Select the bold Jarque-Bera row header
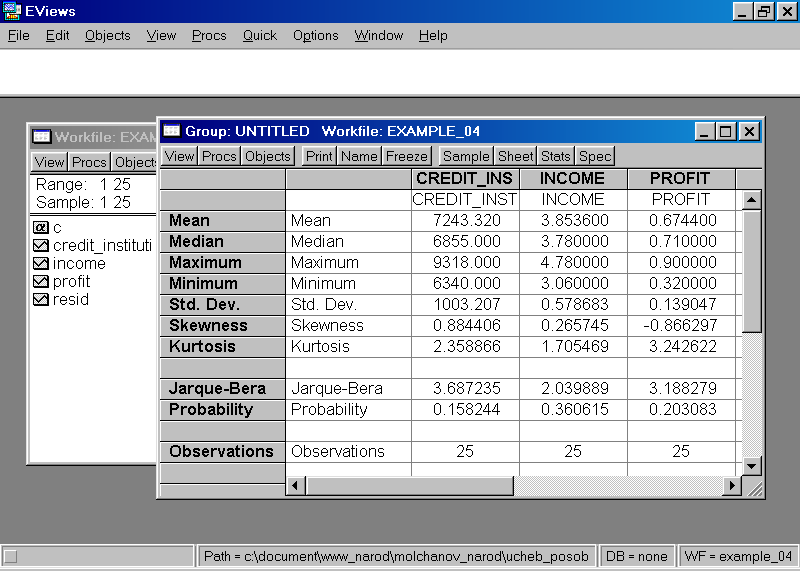Image resolution: width=800 pixels, height=571 pixels. (222, 388)
